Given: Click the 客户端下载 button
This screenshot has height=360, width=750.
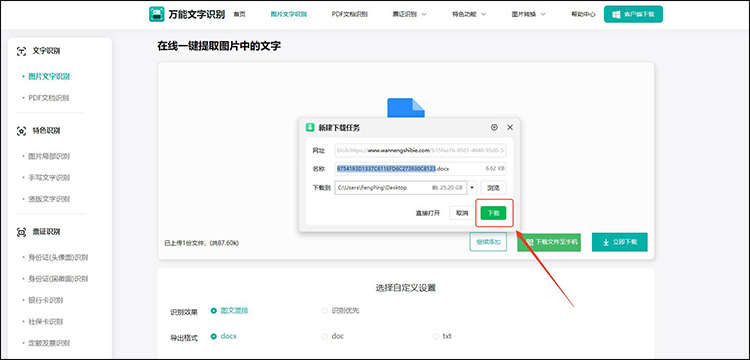Looking at the screenshot, I should 633,14.
